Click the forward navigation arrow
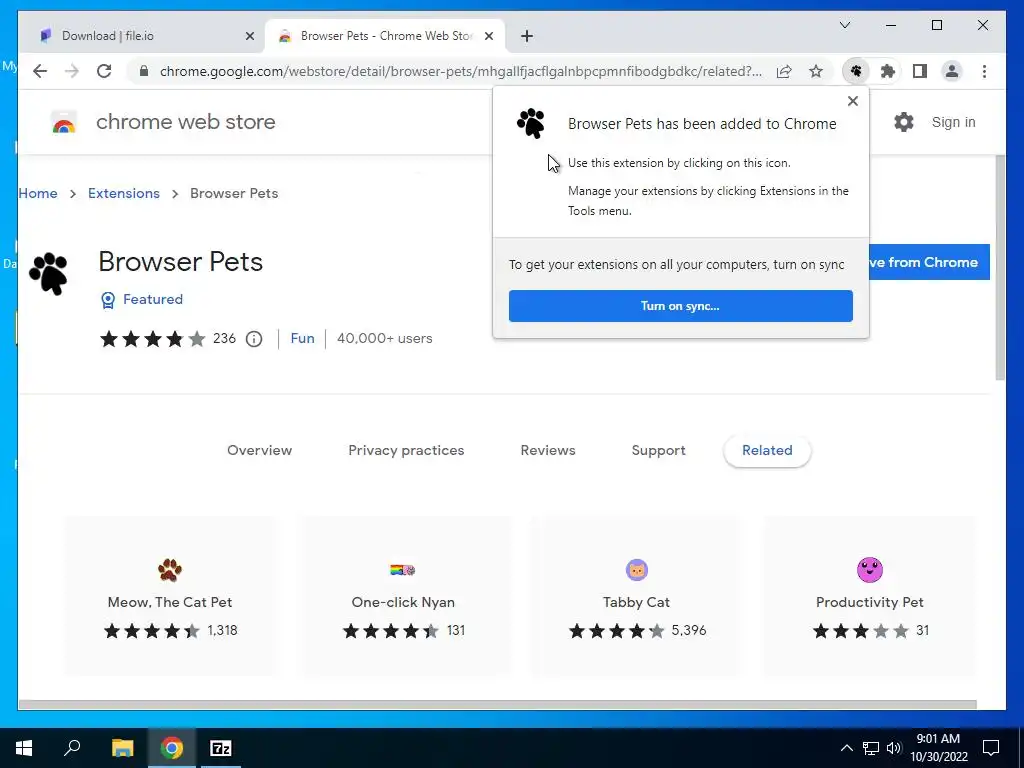Viewport: 1024px width, 768px height. 72,71
